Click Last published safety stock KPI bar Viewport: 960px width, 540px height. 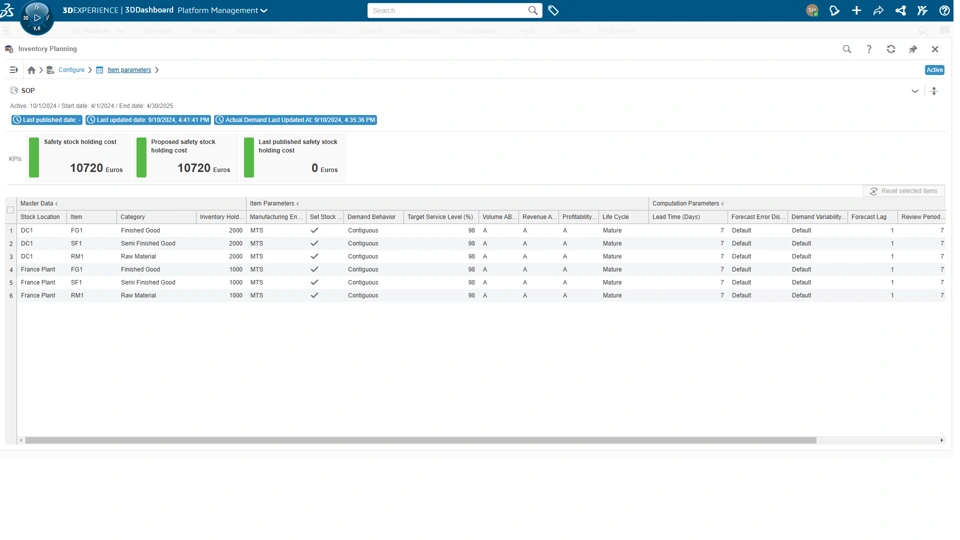249,157
